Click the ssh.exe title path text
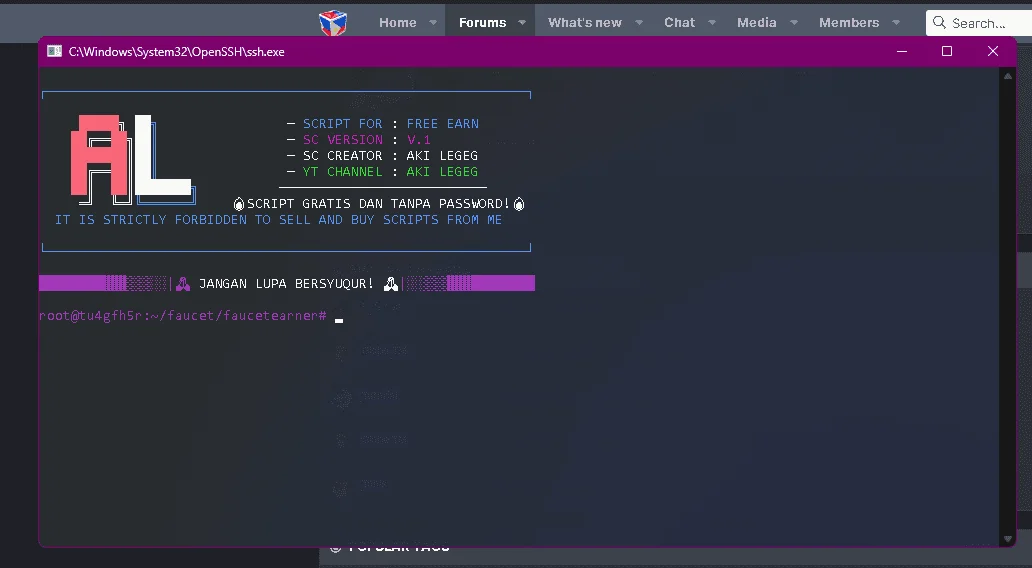The image size is (1032, 568). pyautogui.click(x=176, y=51)
